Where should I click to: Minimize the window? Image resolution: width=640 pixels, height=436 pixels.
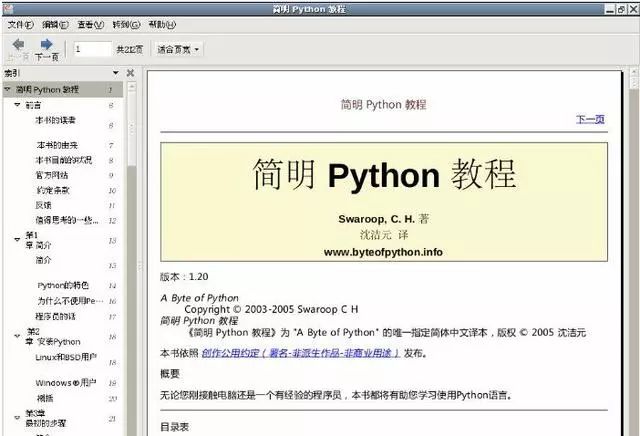click(610, 9)
